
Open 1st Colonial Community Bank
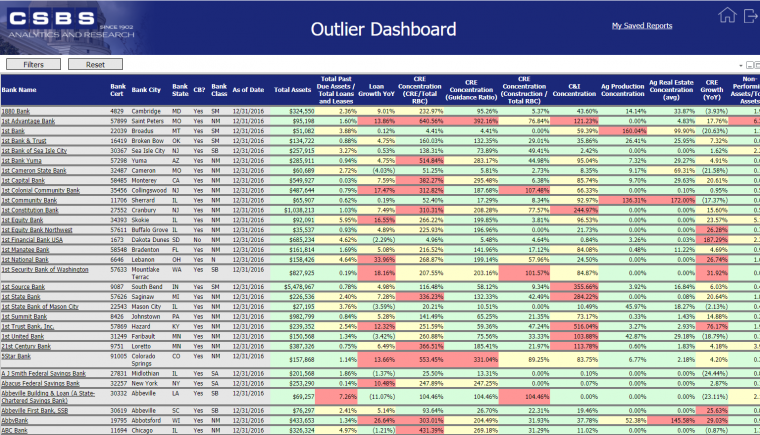pos(41,191)
